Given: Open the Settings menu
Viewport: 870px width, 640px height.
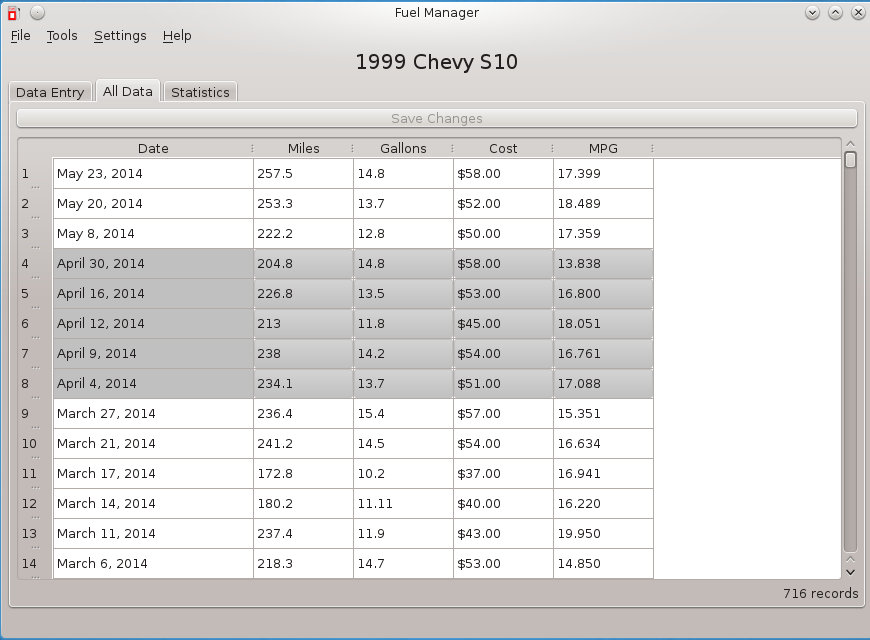Looking at the screenshot, I should (x=120, y=36).
